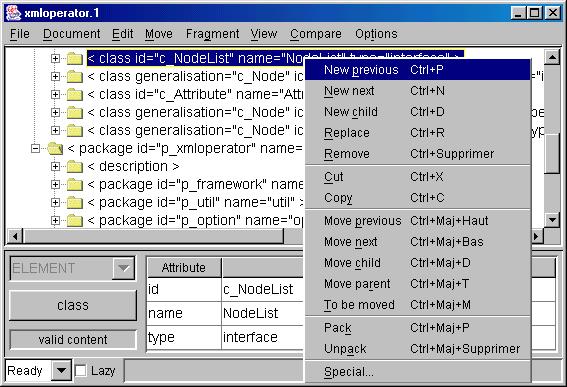Click the class element button
Viewport: 567px width, 387px height.
pyautogui.click(x=73, y=305)
